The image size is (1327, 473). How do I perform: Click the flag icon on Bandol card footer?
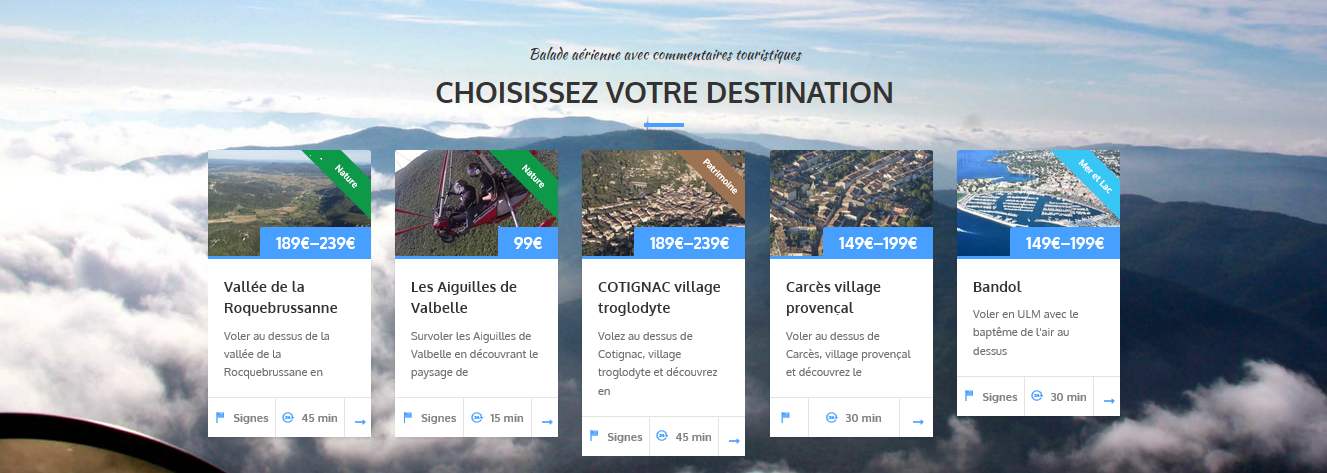click(x=969, y=396)
